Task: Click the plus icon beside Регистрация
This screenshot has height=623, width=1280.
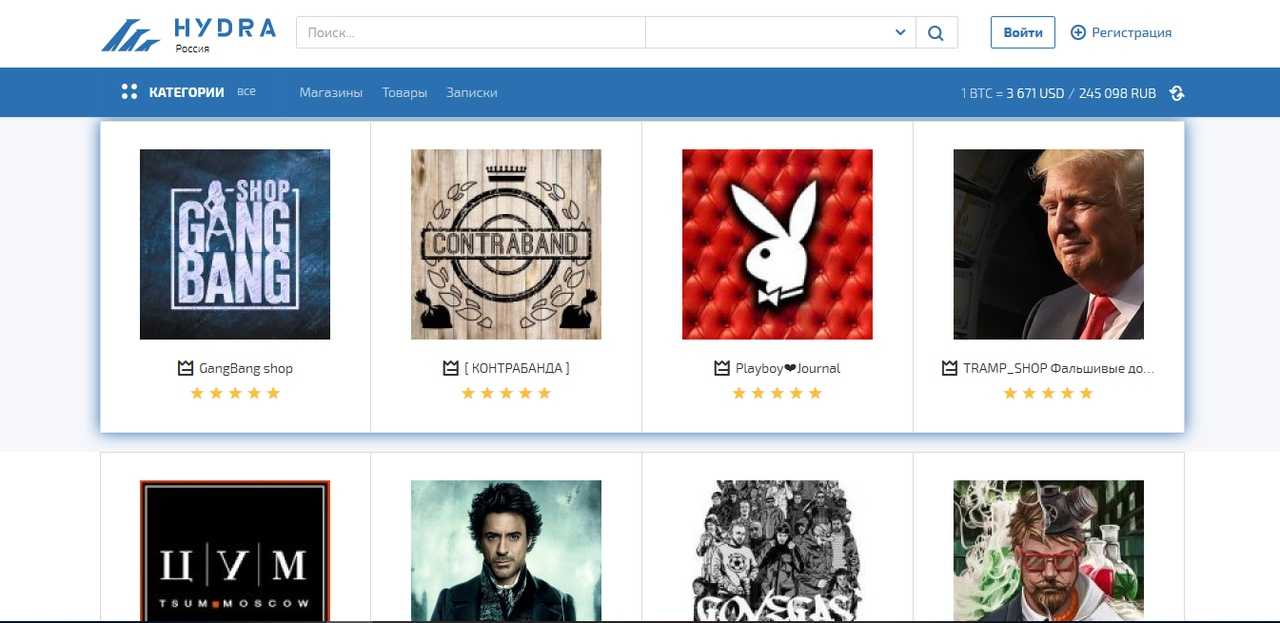Action: pos(1078,33)
